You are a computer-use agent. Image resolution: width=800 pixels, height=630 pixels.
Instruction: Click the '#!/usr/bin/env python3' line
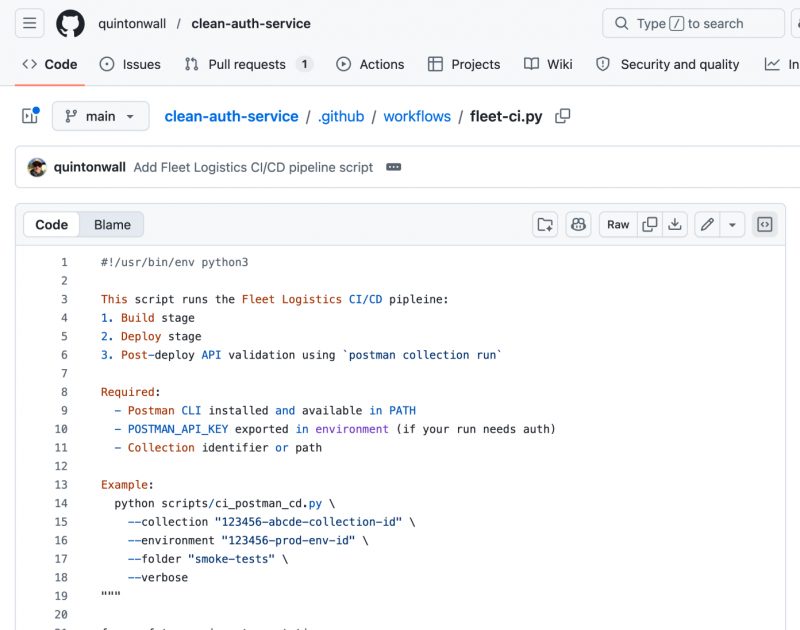(174, 262)
